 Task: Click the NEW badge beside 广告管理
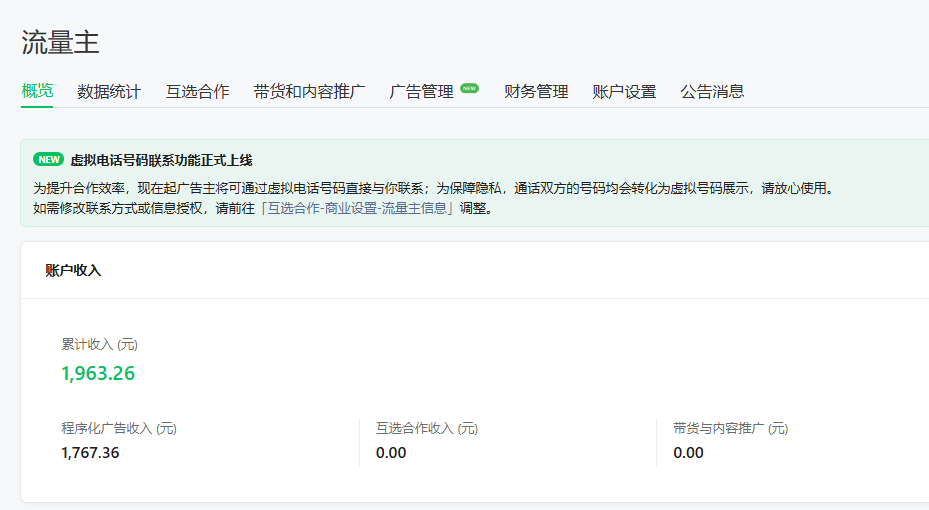click(x=469, y=89)
